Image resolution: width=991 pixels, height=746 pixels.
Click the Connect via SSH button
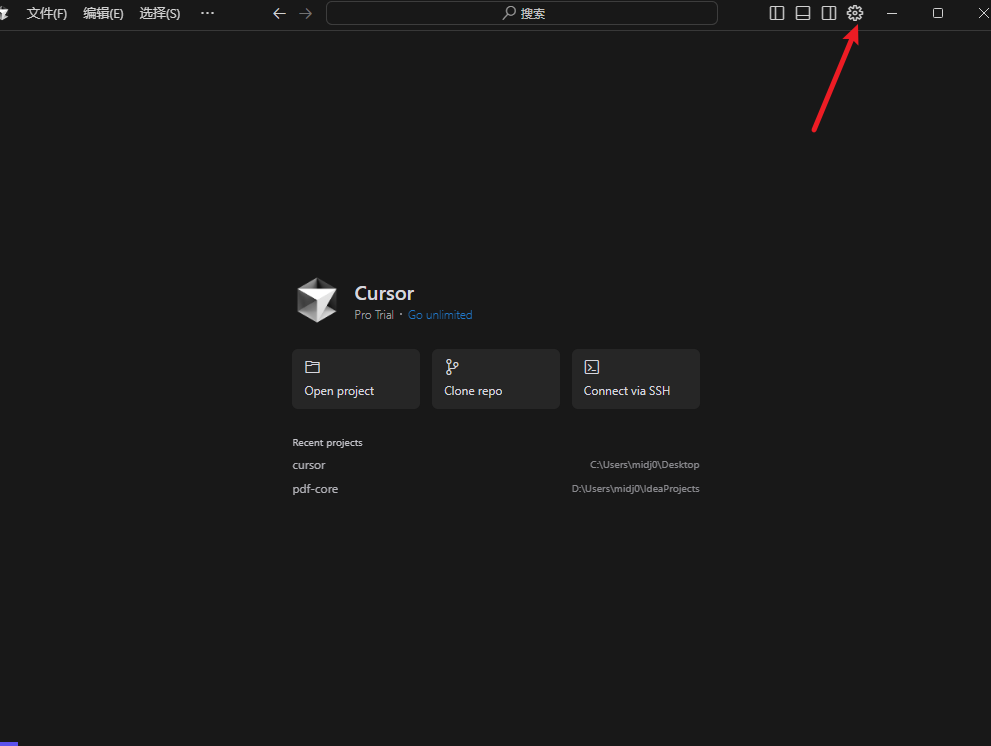coord(636,379)
